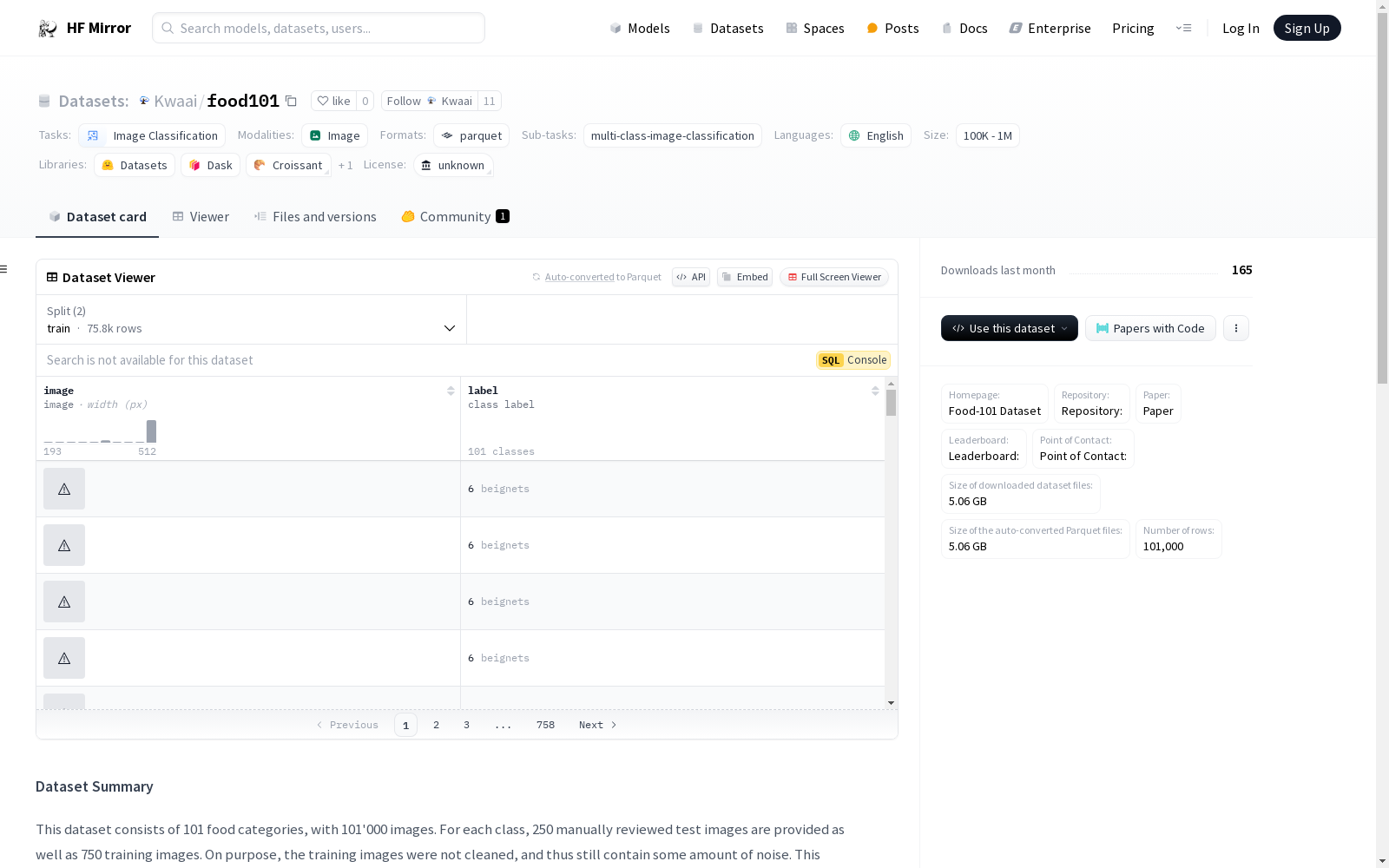Image resolution: width=1389 pixels, height=868 pixels.
Task: Jump to page 758 of the viewer
Action: tap(545, 725)
